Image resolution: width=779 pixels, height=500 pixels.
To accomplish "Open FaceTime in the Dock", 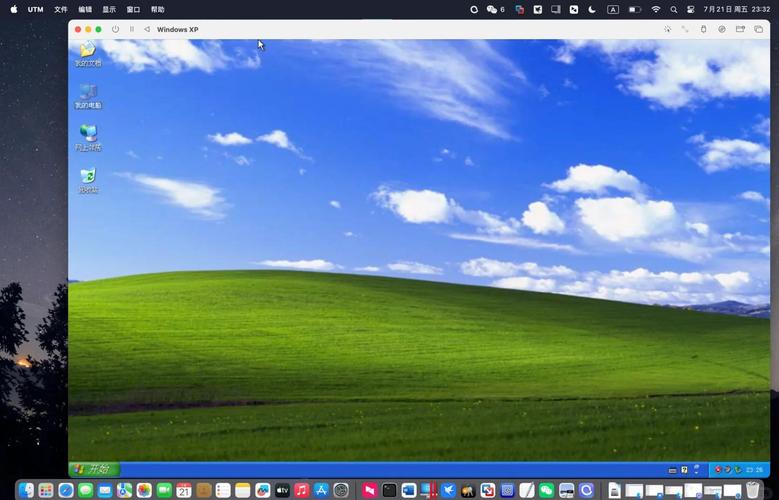I will pyautogui.click(x=164, y=491).
